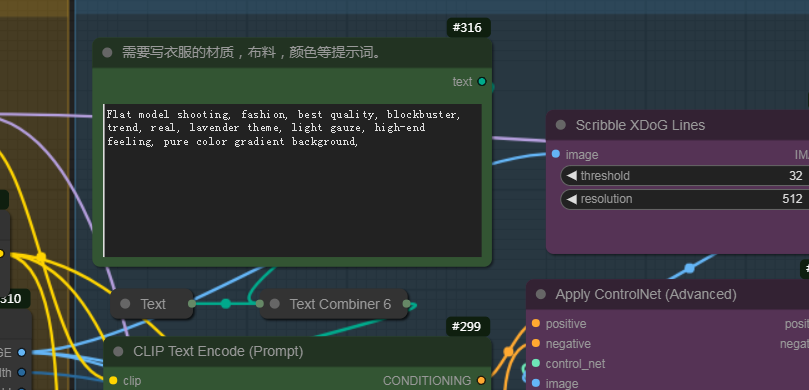Click into the prompt text area of node #316

coord(293,181)
